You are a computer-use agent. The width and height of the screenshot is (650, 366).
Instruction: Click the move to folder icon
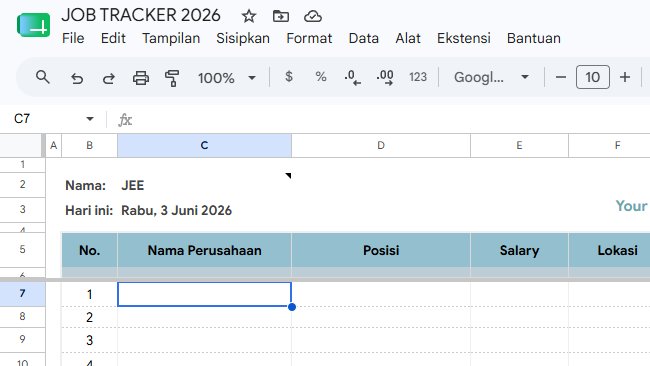(281, 16)
